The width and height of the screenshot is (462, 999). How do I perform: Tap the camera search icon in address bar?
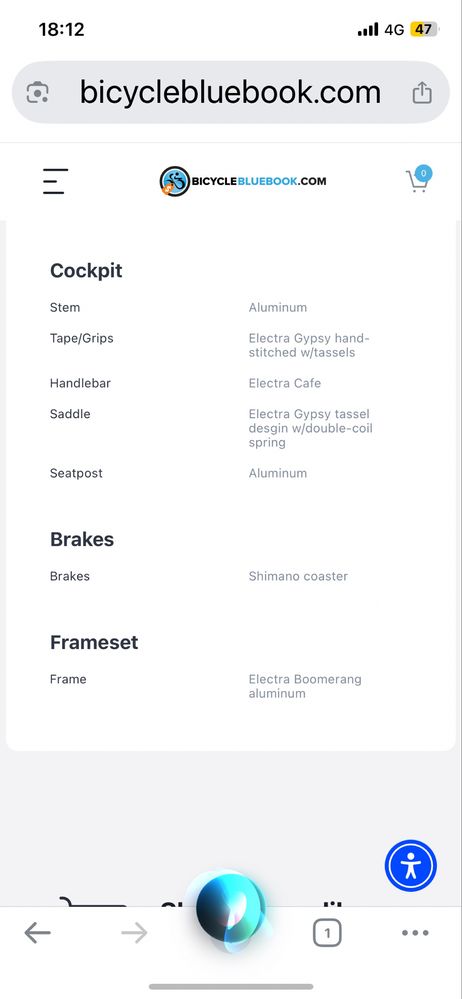pos(38,93)
